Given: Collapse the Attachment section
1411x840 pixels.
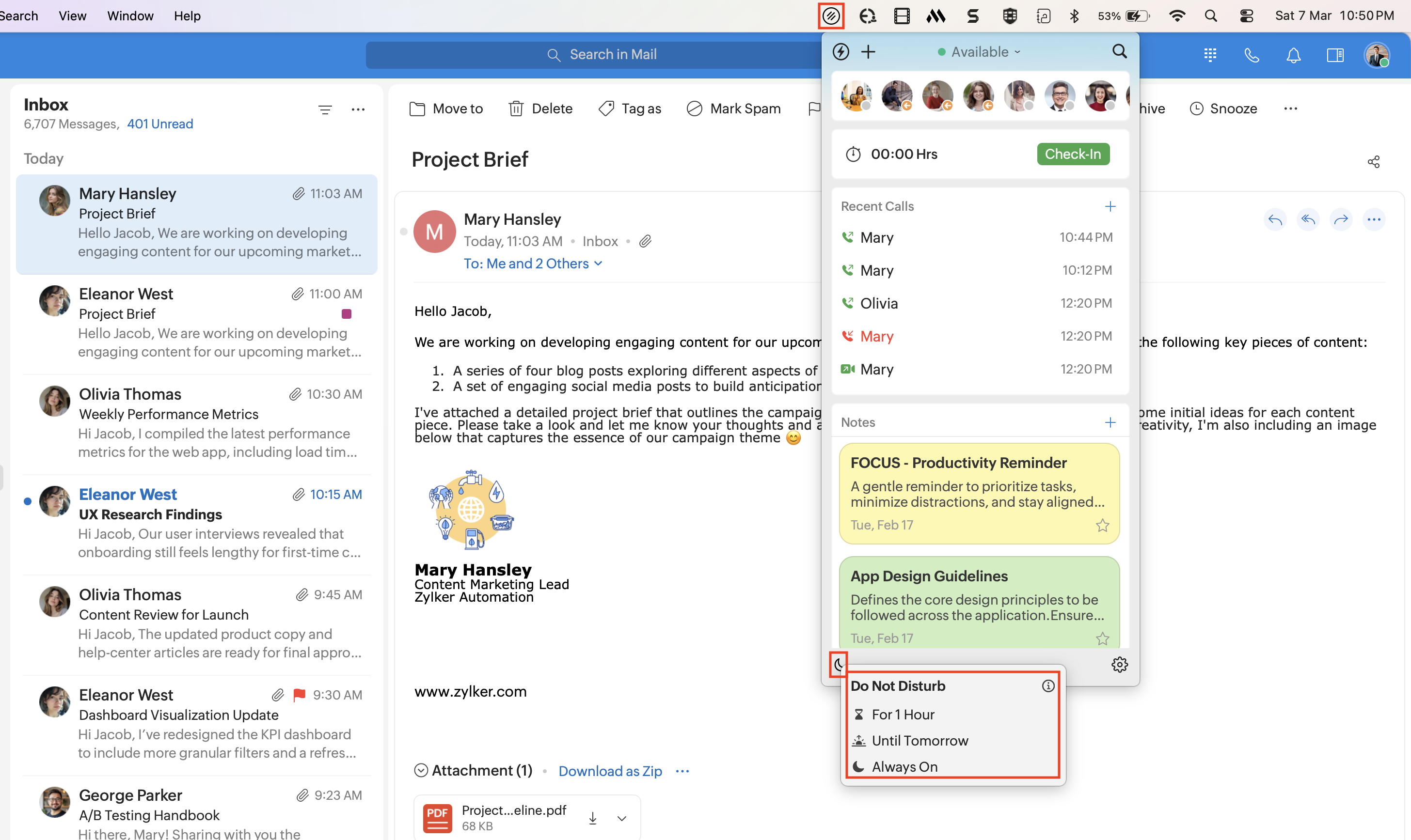Looking at the screenshot, I should click(x=421, y=770).
